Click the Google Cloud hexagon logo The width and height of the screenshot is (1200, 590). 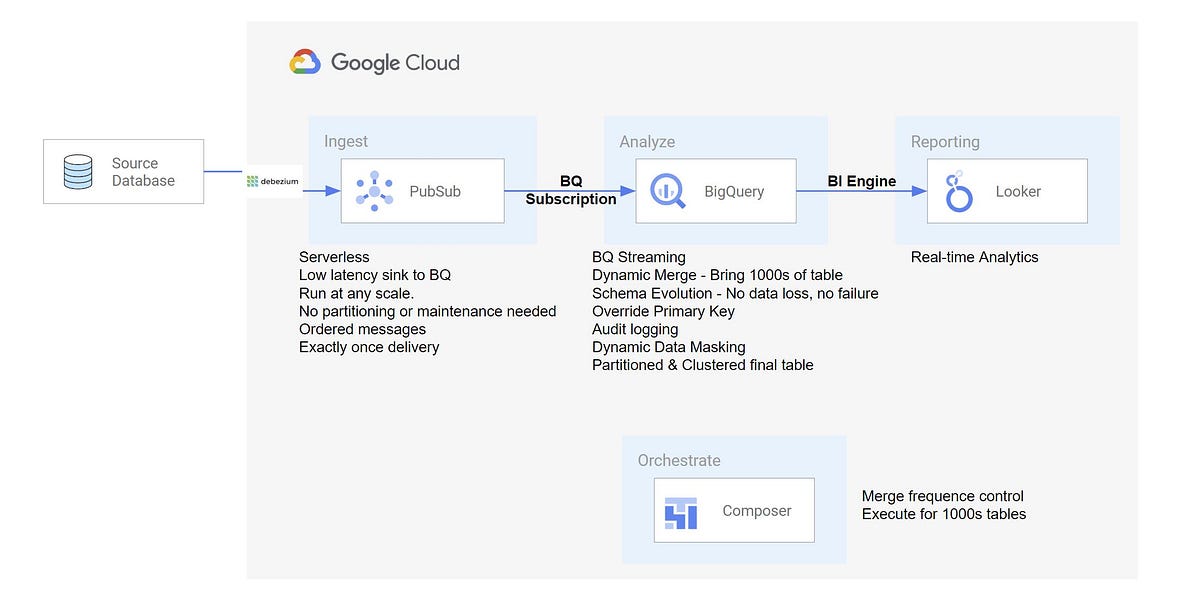pos(305,60)
